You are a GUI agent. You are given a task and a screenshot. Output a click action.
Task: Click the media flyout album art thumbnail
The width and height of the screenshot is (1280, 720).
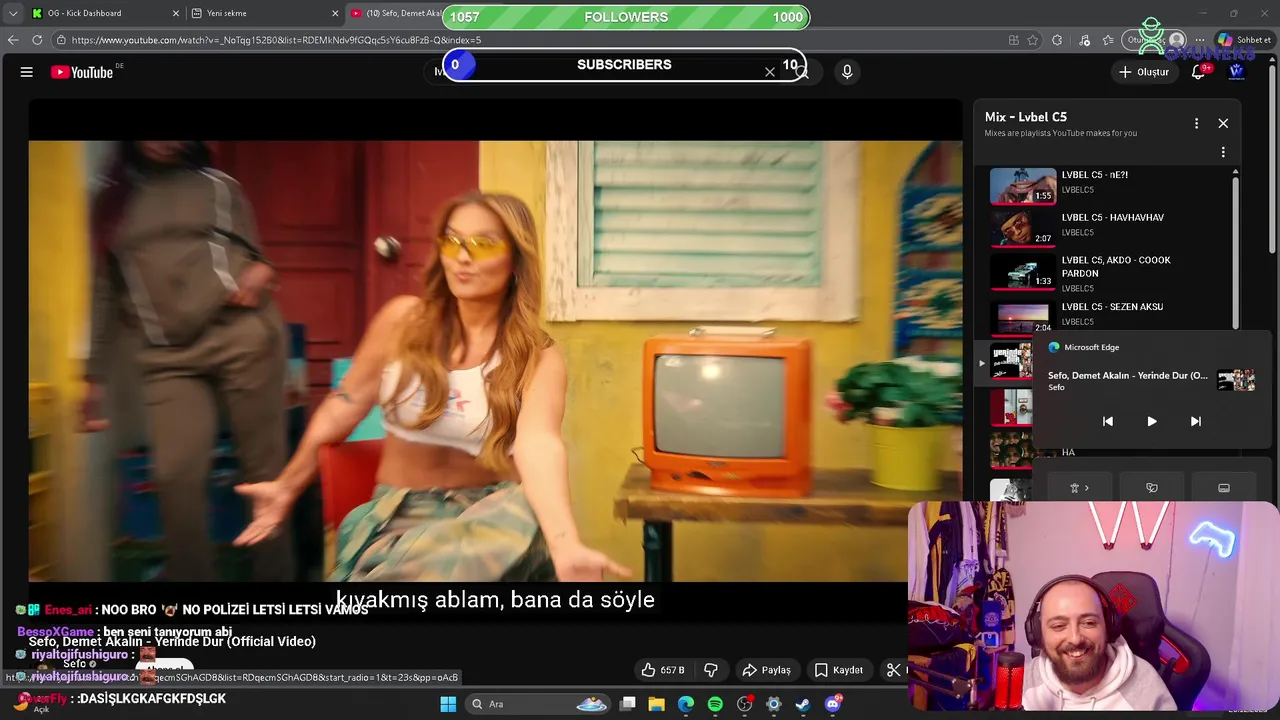[1236, 380]
